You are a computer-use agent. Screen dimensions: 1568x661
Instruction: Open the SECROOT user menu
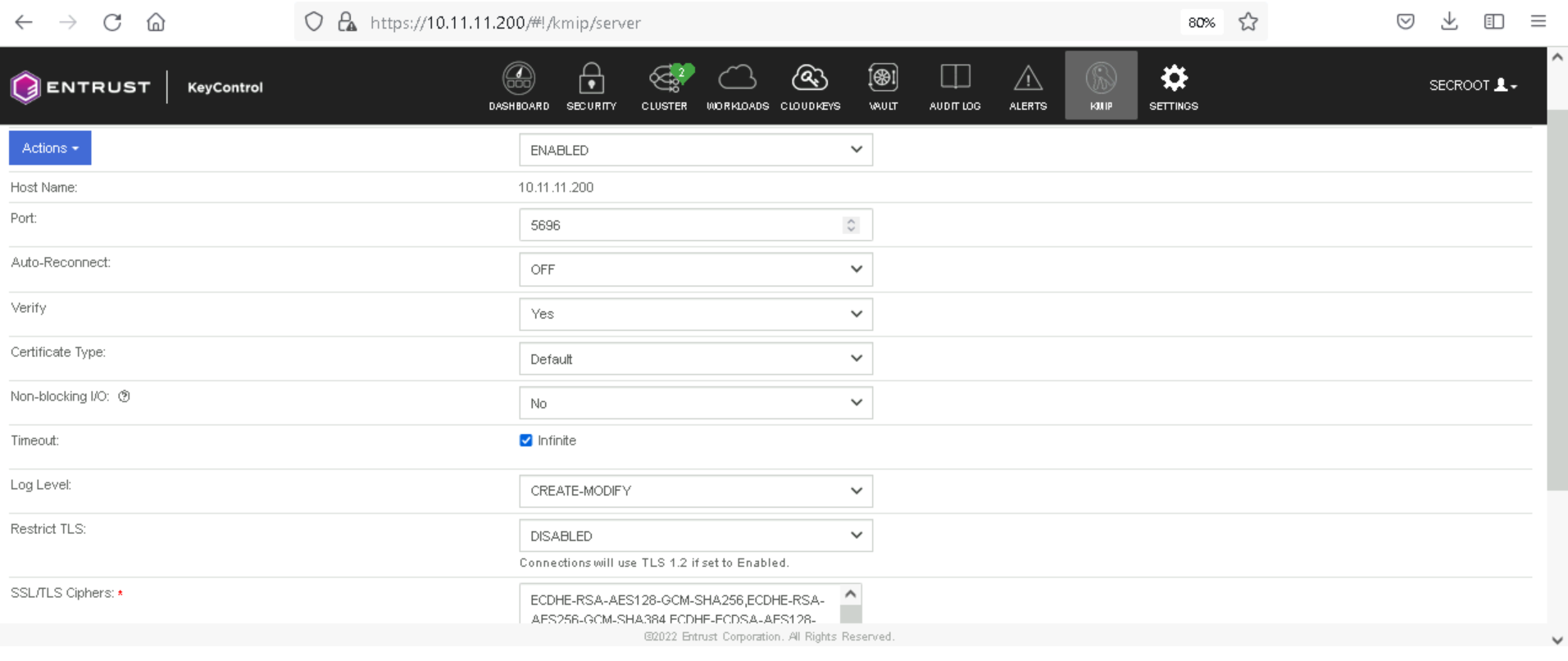click(1473, 85)
